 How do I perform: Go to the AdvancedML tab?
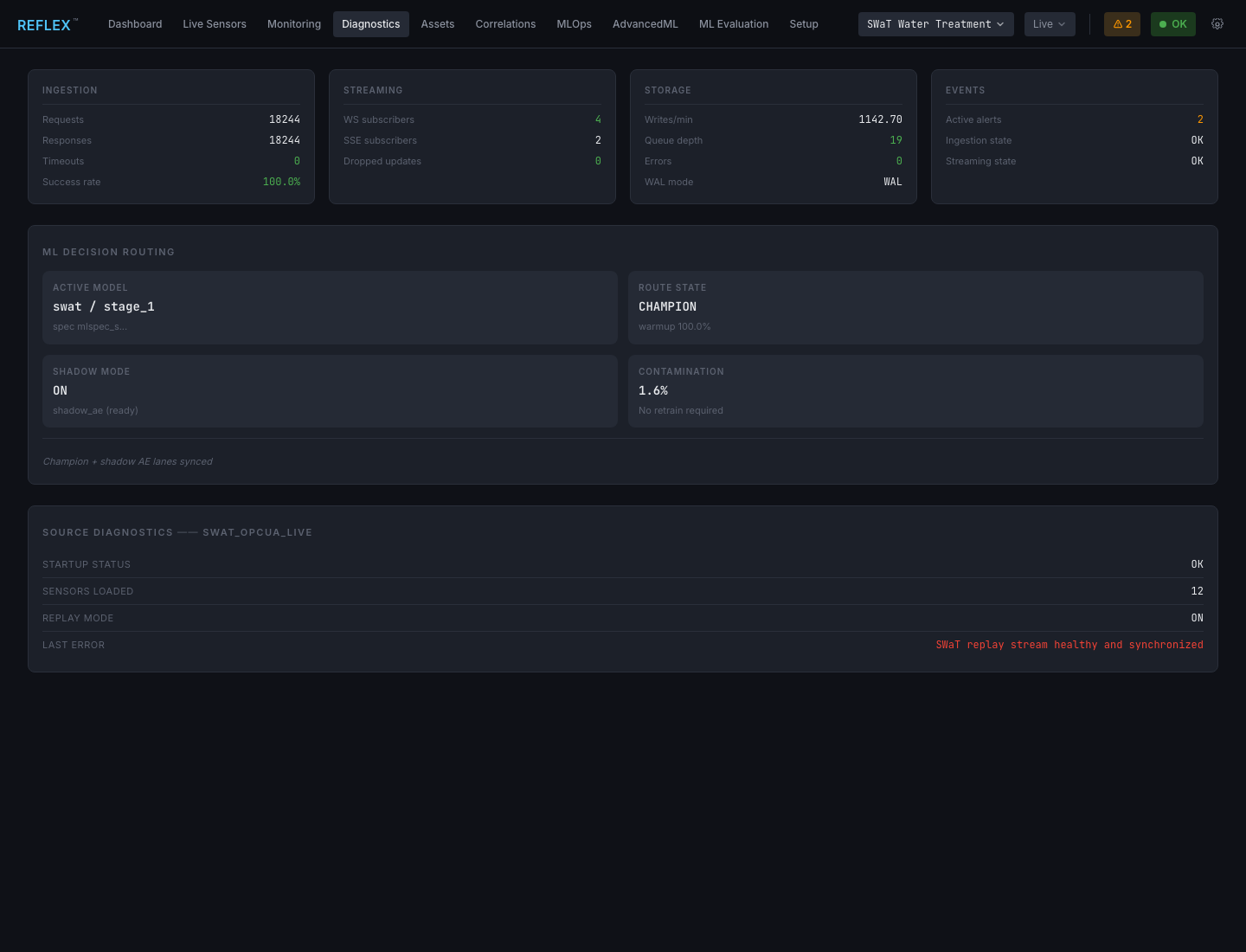645,24
